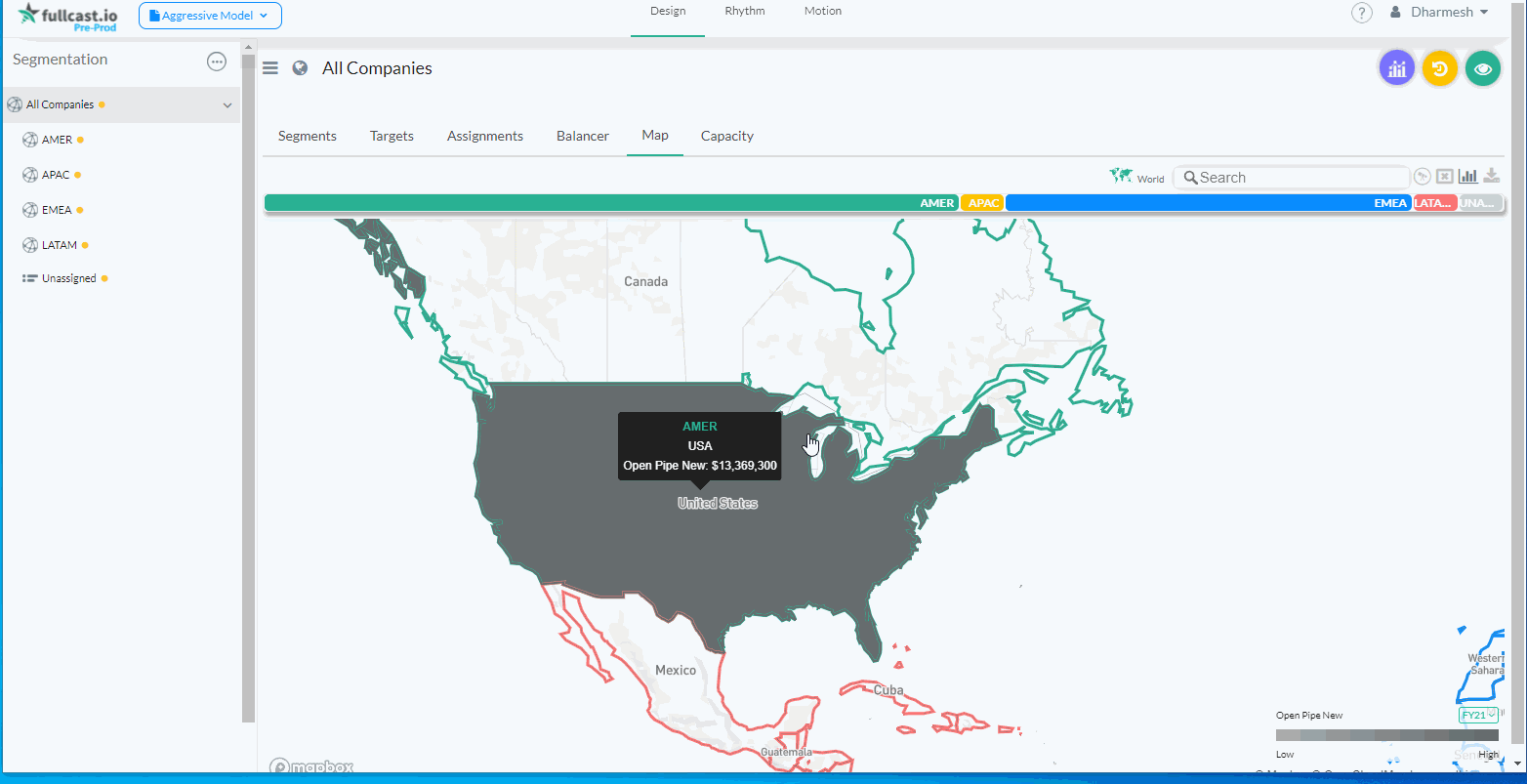
Task: Click the All Companies page title
Action: tap(377, 68)
